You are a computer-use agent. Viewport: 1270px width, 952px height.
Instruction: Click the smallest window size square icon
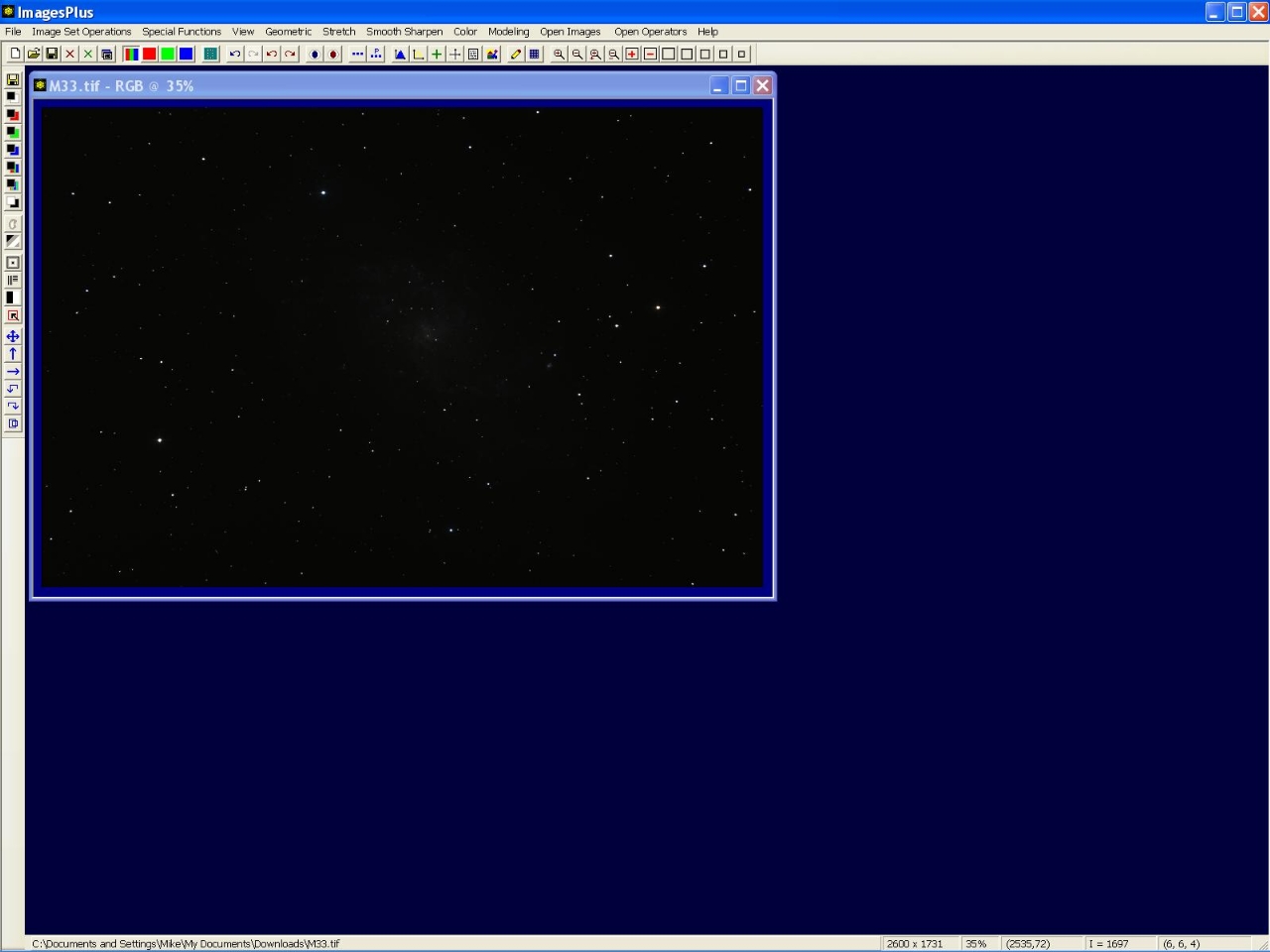click(741, 54)
